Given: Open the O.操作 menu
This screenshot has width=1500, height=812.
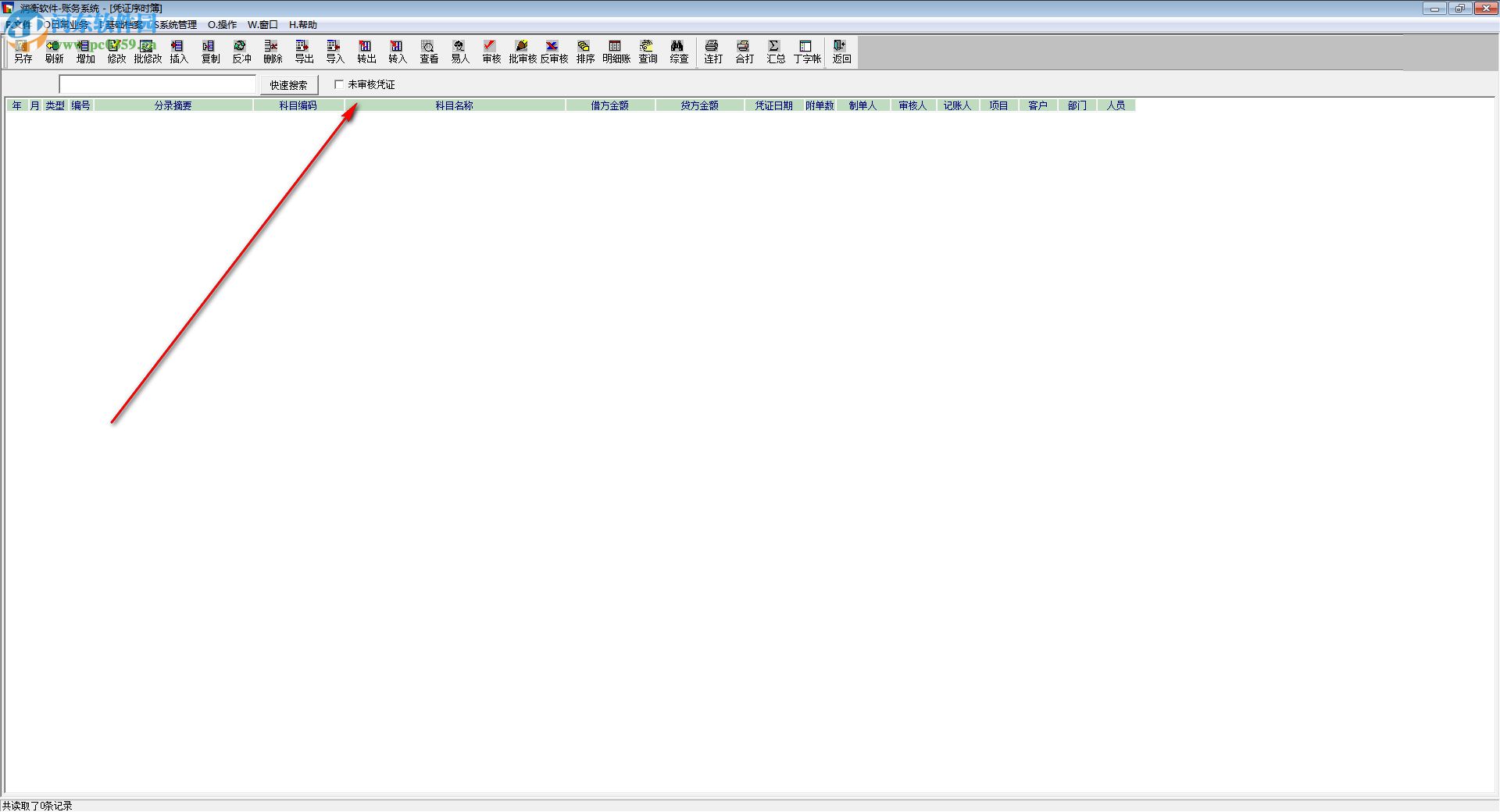Looking at the screenshot, I should (222, 25).
